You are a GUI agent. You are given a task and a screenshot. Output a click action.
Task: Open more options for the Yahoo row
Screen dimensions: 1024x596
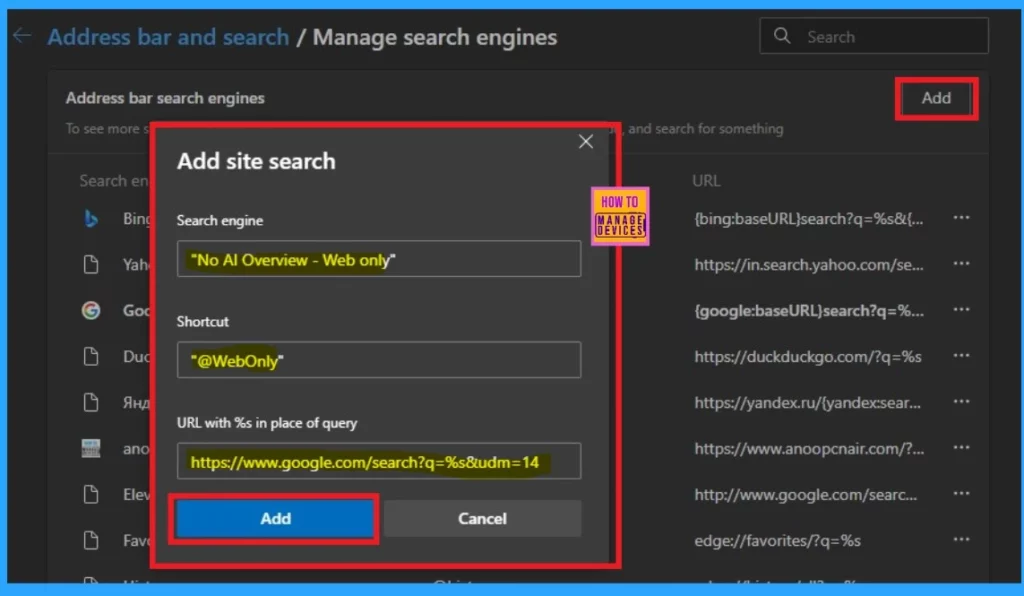tap(961, 264)
